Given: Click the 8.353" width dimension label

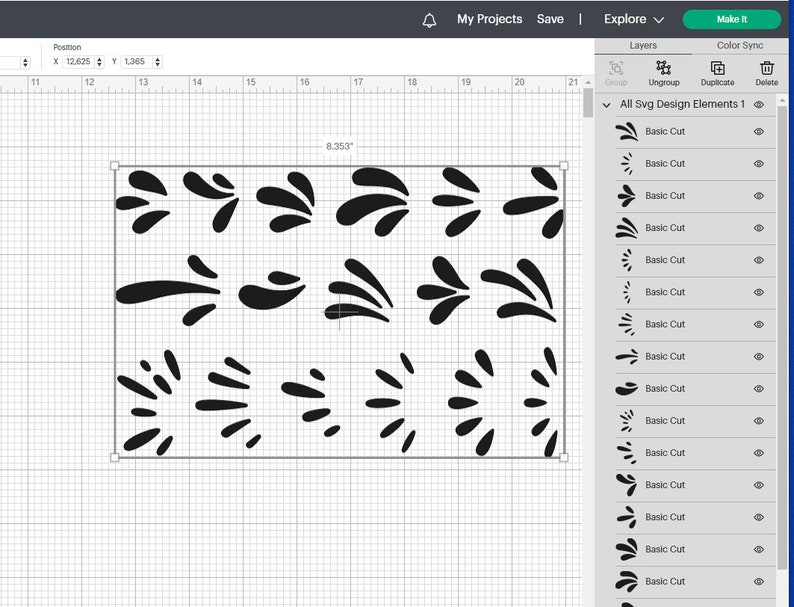Looking at the screenshot, I should [339, 146].
